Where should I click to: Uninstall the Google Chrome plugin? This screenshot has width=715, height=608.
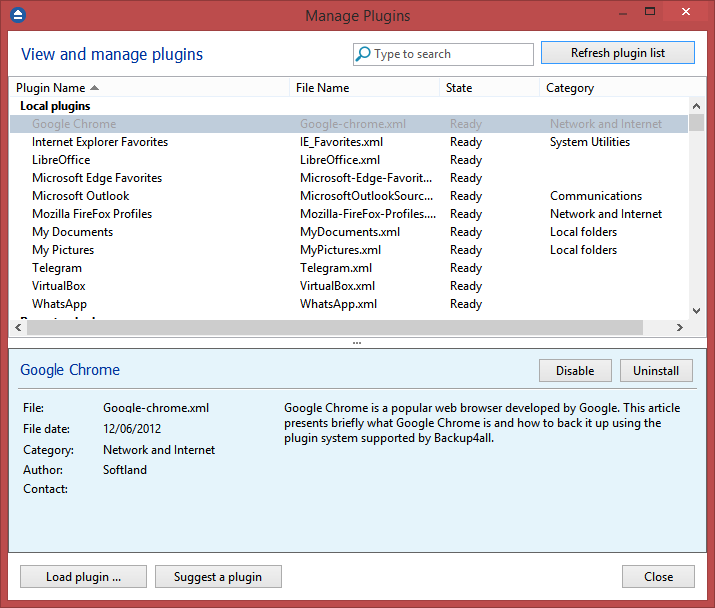pos(656,370)
